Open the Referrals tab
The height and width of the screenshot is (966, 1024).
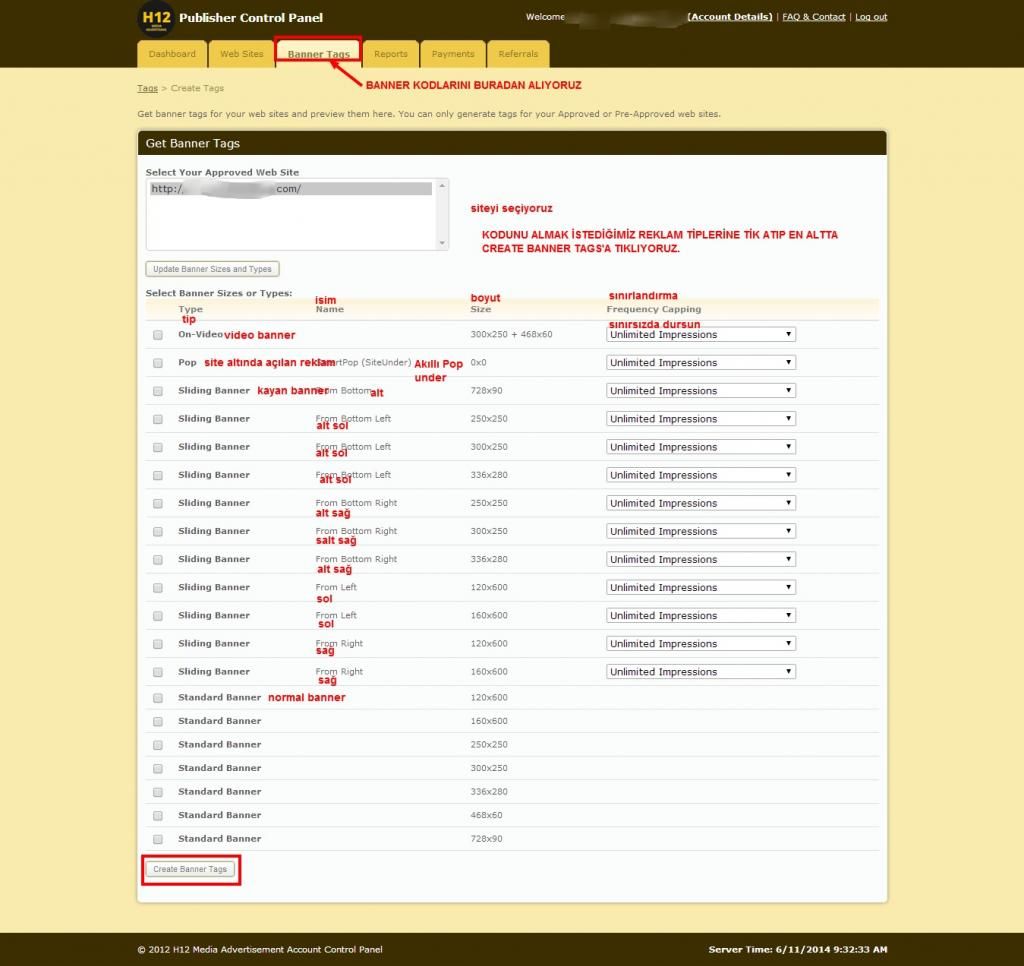[x=518, y=54]
